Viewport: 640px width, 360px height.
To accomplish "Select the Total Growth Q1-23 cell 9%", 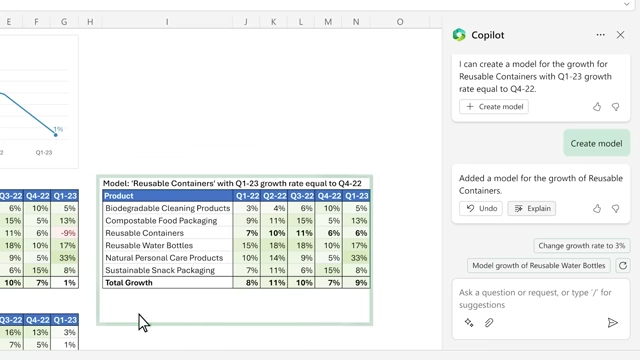I will 356,282.
